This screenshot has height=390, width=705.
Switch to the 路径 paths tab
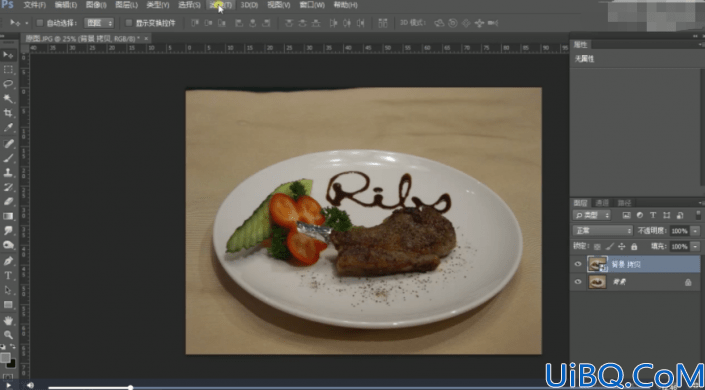point(624,203)
